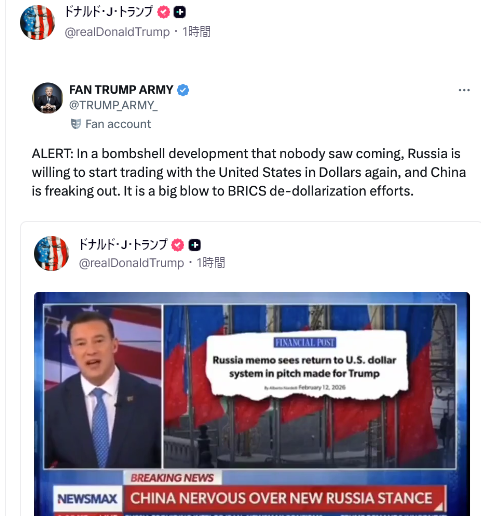The width and height of the screenshot is (481, 516).
Task: Play the Newsmax video thumbnail
Action: [252, 404]
